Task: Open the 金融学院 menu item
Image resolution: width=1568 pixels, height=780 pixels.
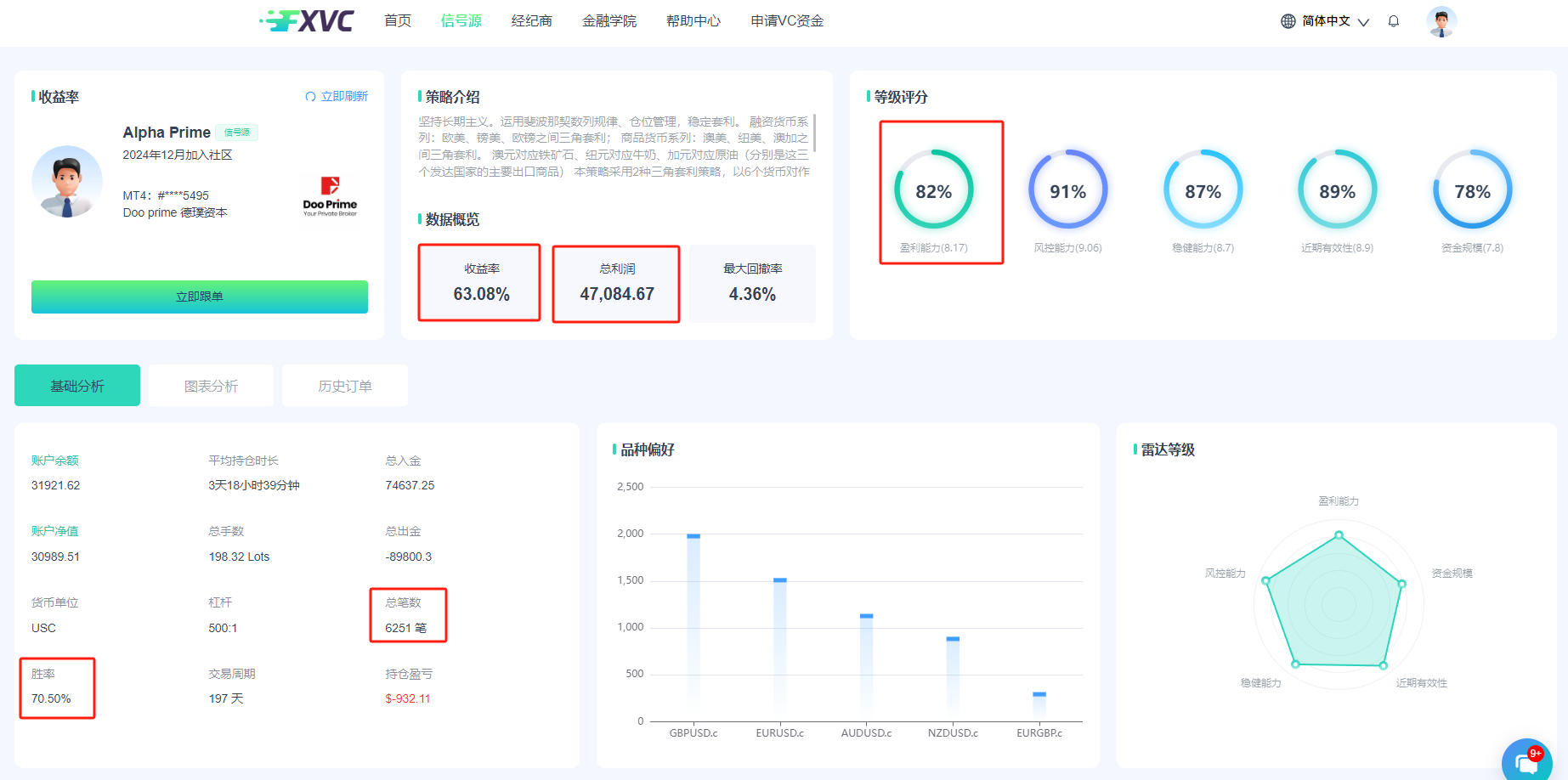Action: 609,21
